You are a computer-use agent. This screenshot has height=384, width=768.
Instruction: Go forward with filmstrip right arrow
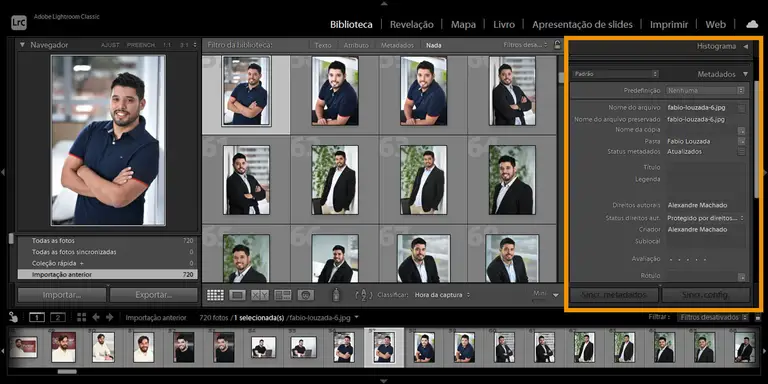point(109,317)
